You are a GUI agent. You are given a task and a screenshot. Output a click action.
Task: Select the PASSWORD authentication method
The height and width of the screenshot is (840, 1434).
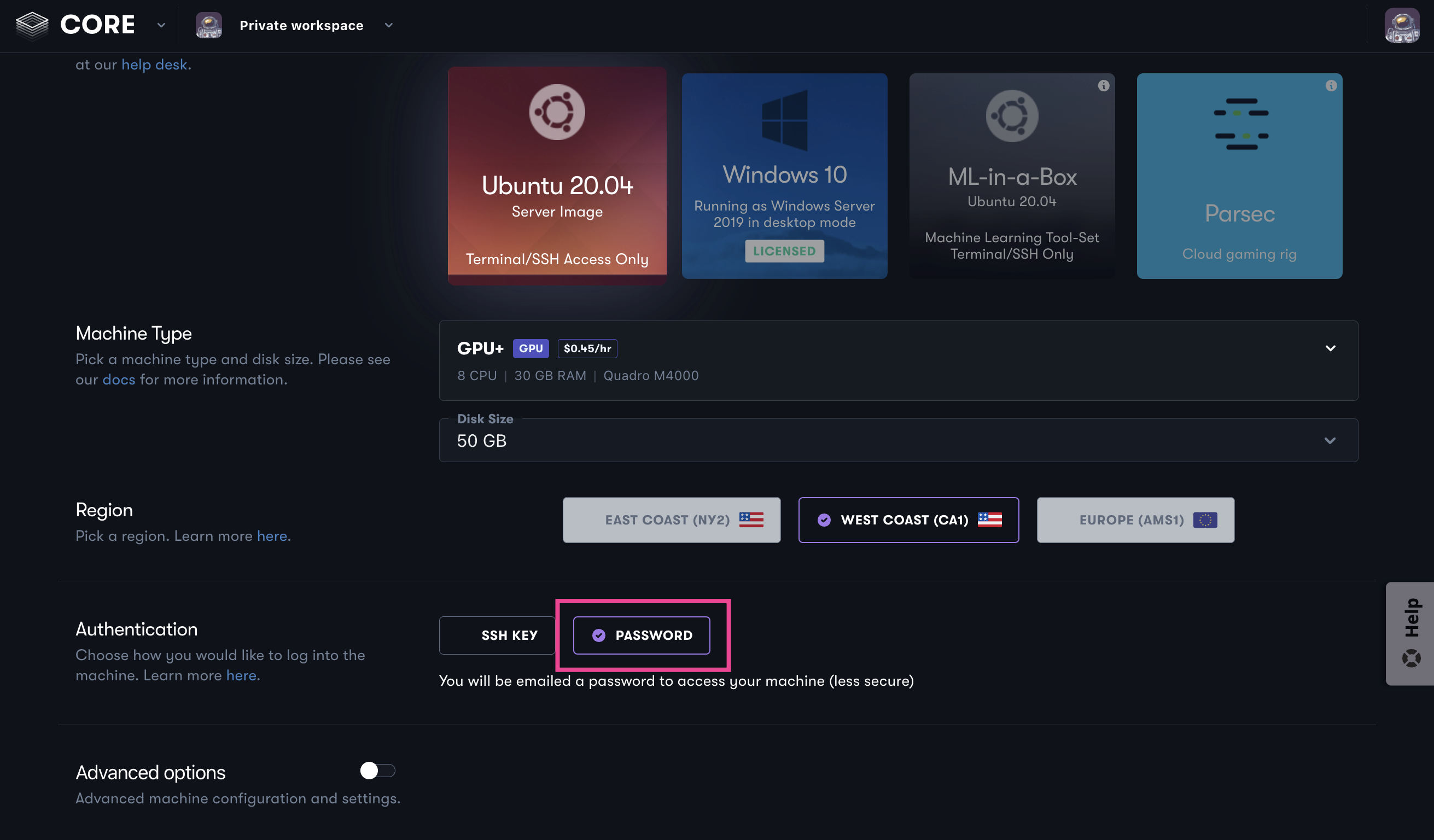641,634
